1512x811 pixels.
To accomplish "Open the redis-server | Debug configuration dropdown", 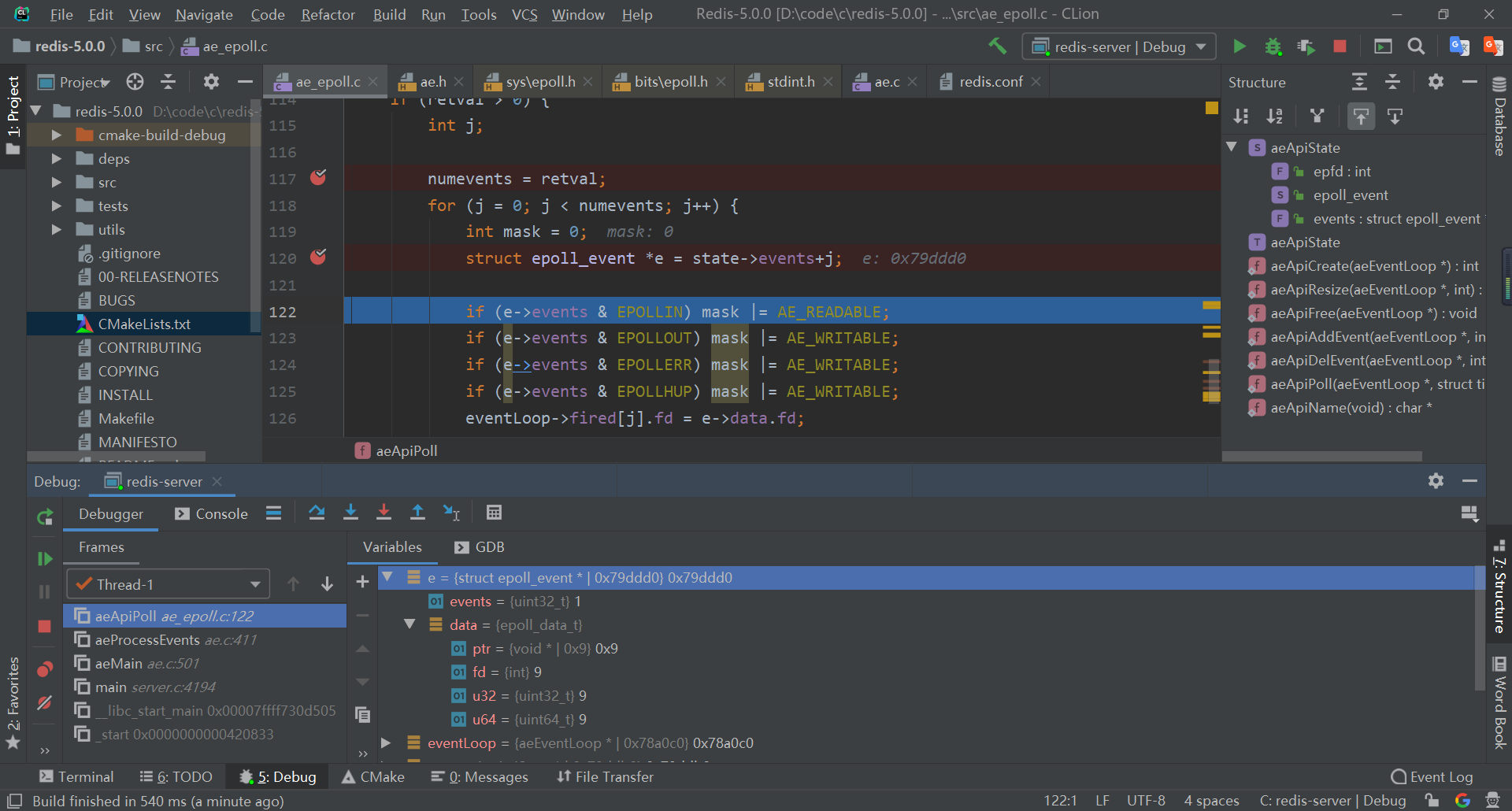I will click(1119, 46).
